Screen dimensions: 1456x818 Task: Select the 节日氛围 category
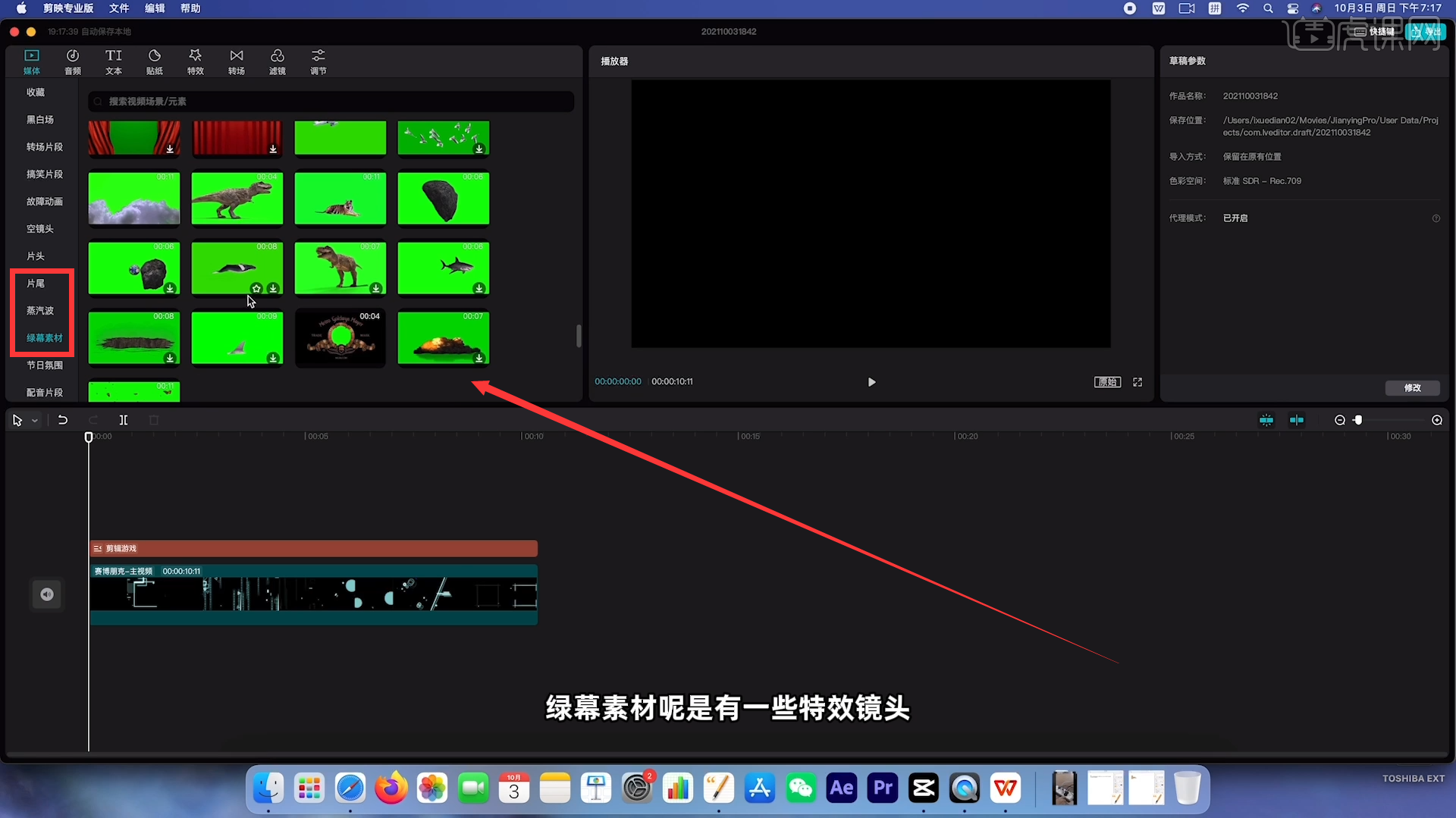pyautogui.click(x=45, y=365)
